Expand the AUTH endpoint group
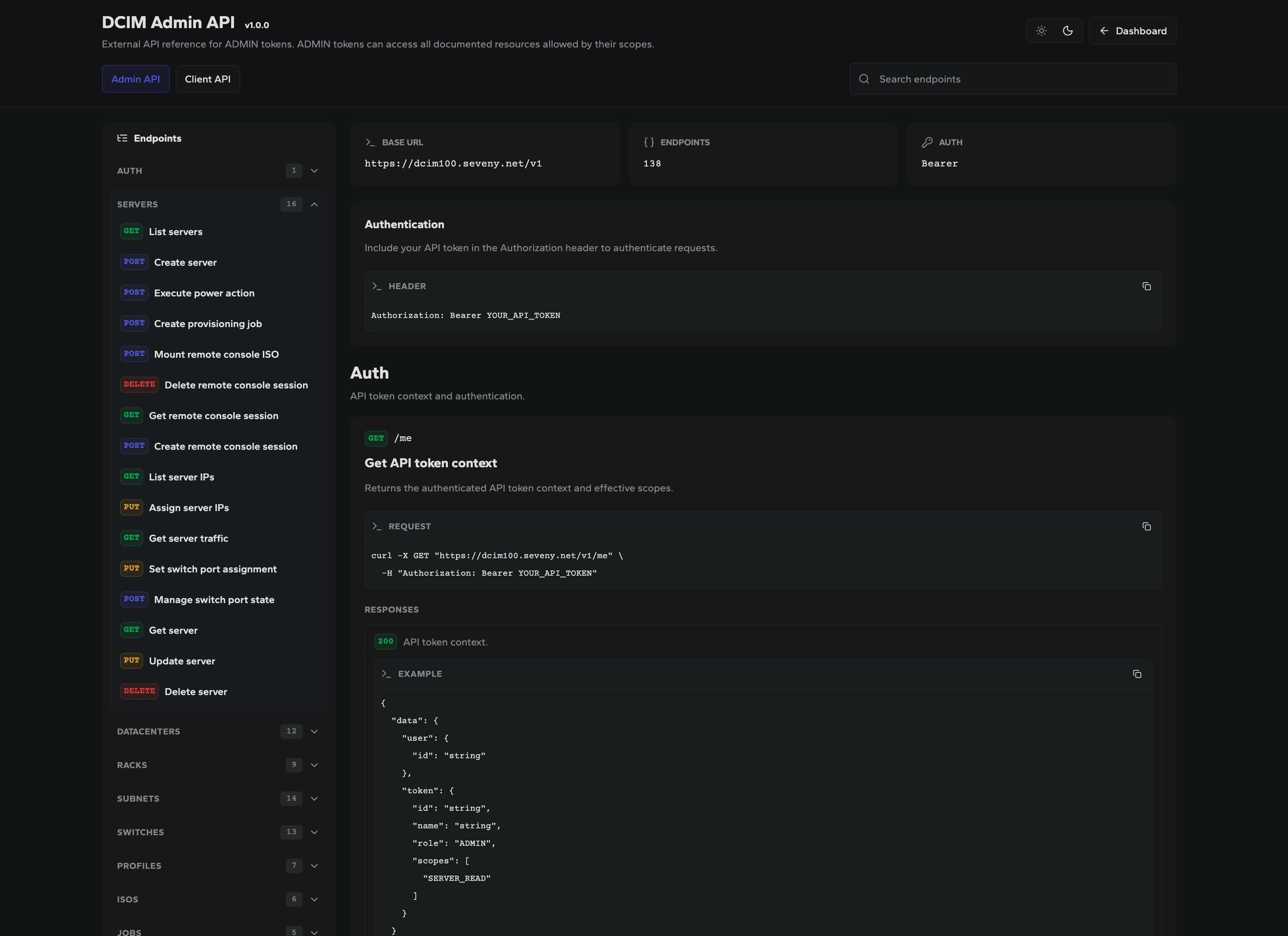This screenshot has height=936, width=1288. pyautogui.click(x=218, y=170)
